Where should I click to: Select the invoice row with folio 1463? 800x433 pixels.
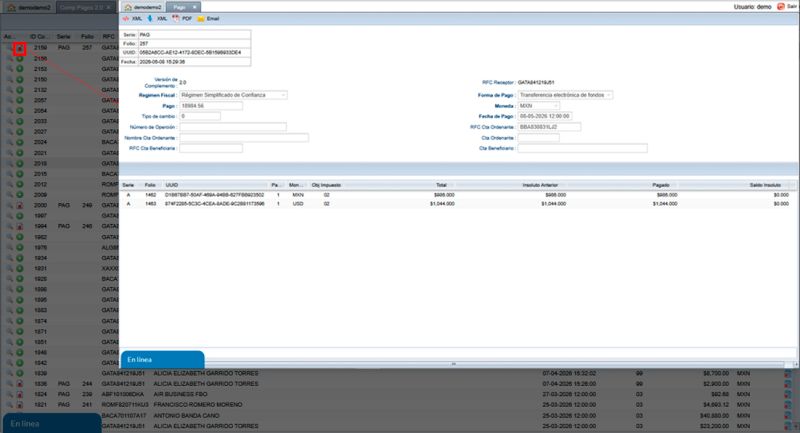point(458,203)
